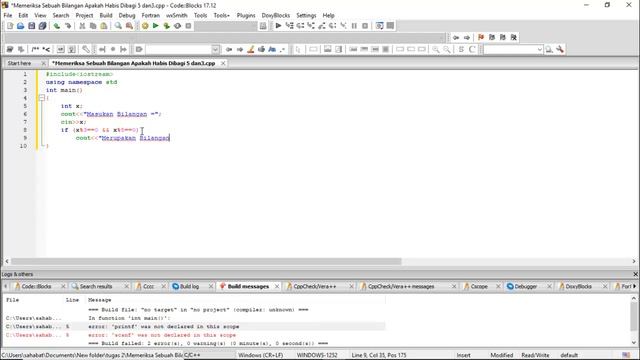Switch to the Search results tab
The width and height of the screenshot is (640, 360).
click(x=96, y=287)
